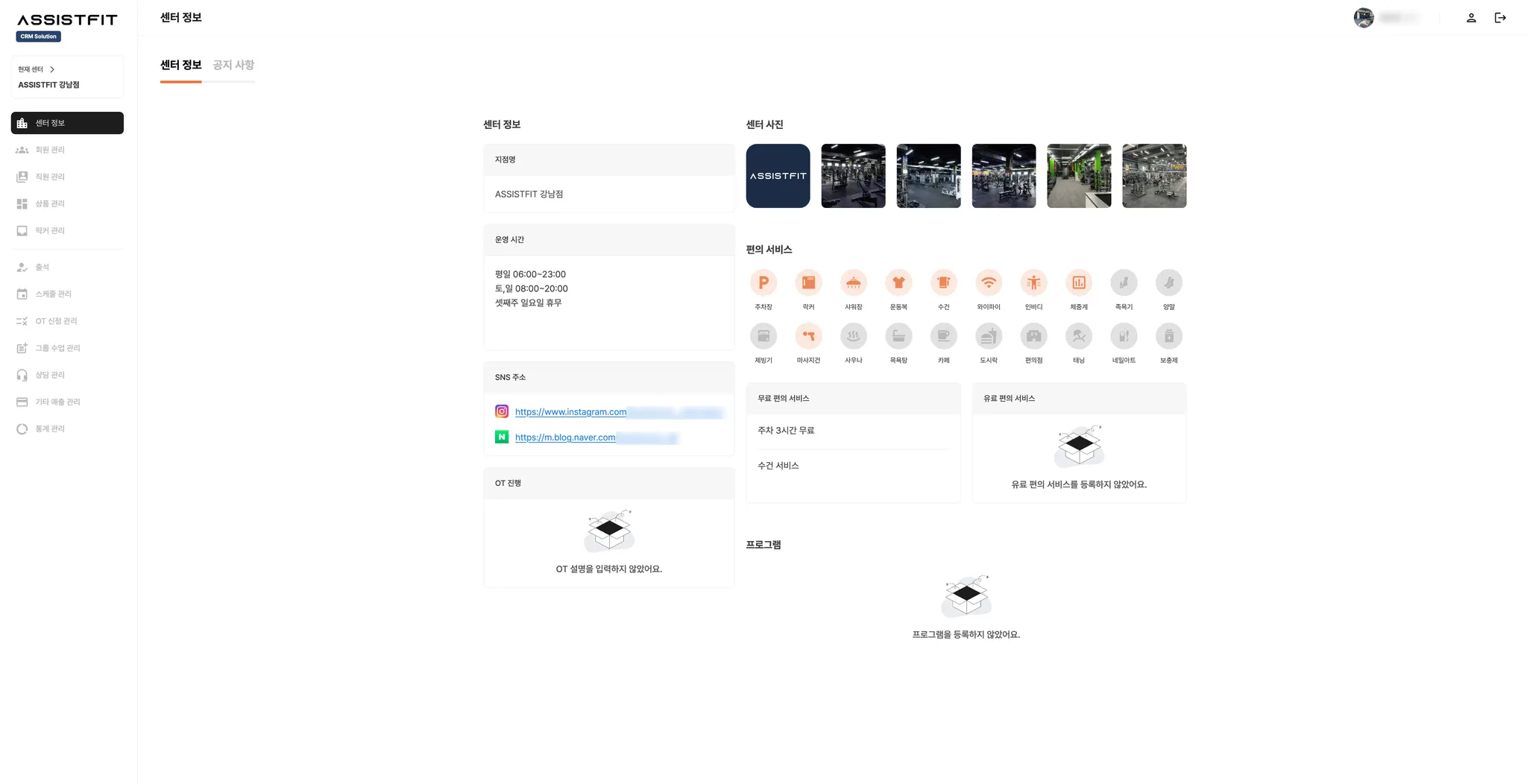Viewport: 1527px width, 784px height.
Task: Go to 통계 관리 in sidebar
Action: point(67,429)
